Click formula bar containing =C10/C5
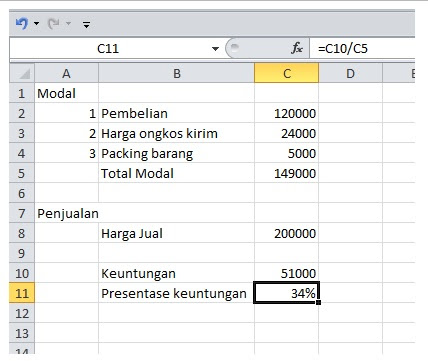Image resolution: width=428 pixels, height=361 pixels. coord(362,49)
